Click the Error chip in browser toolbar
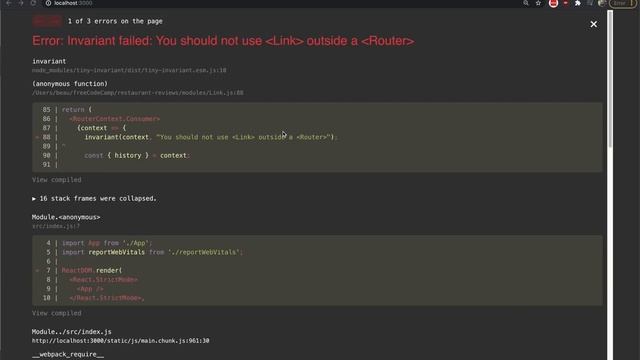Viewport: 640px width, 360px height. pos(622,3)
